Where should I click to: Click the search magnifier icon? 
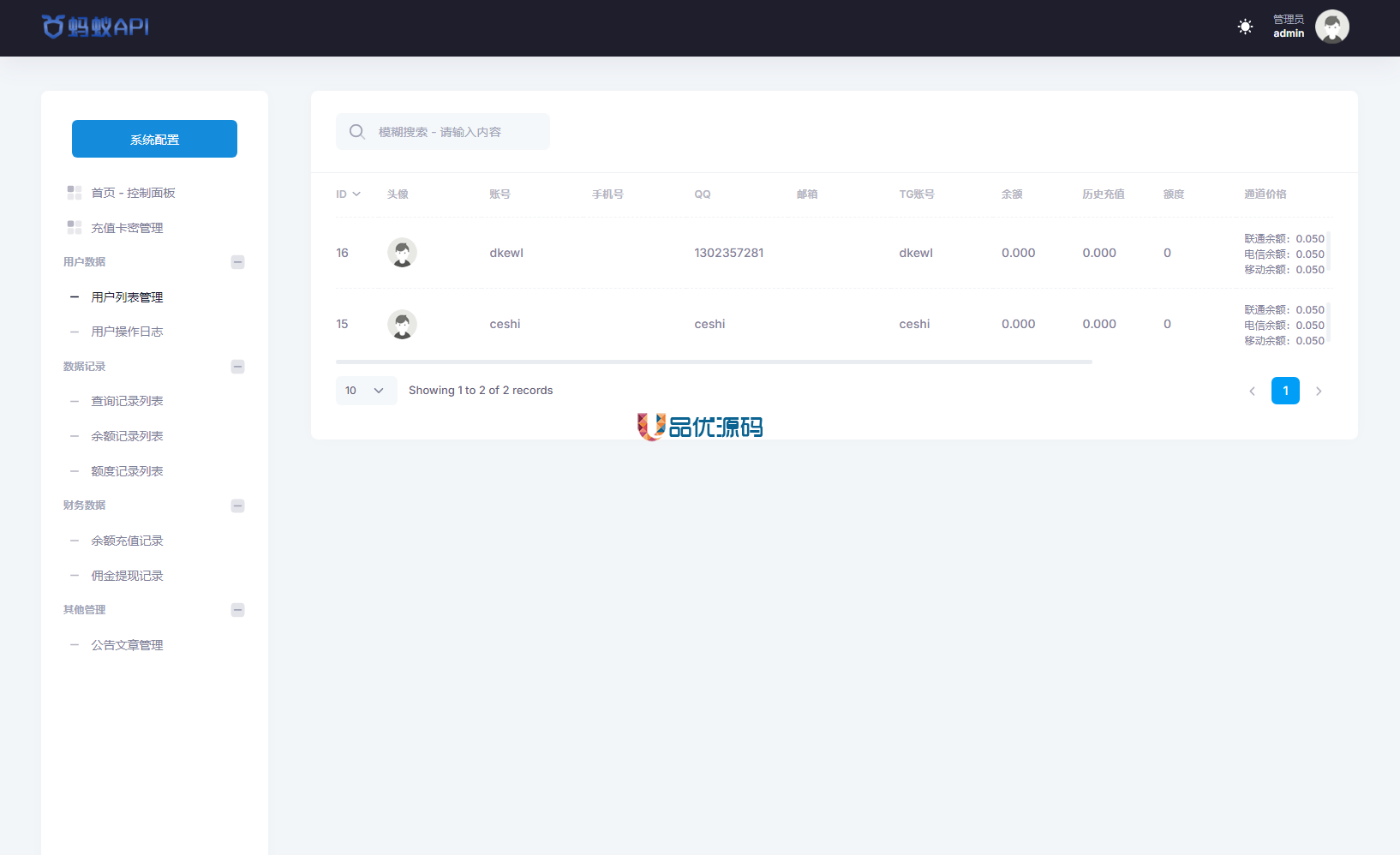357,132
